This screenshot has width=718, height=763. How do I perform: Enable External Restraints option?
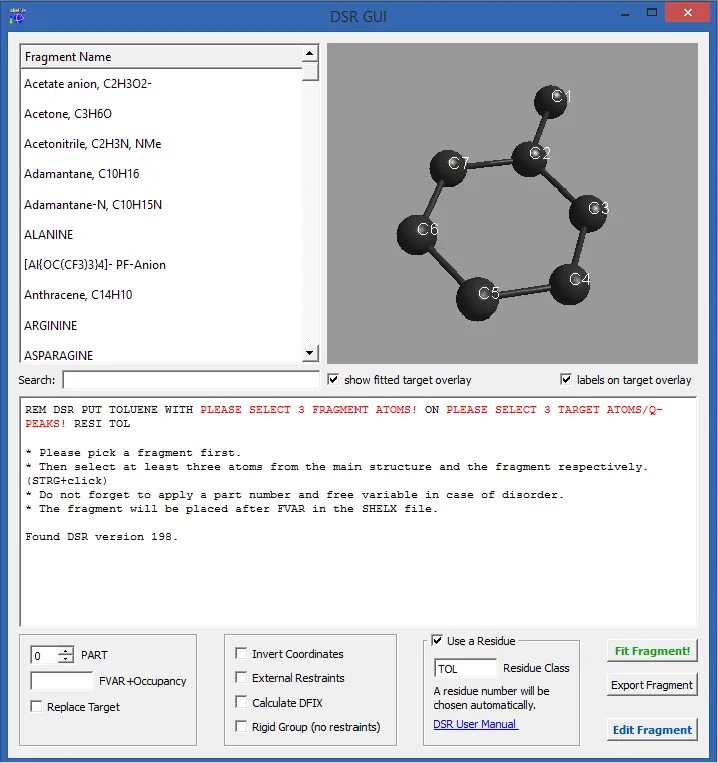click(x=241, y=677)
